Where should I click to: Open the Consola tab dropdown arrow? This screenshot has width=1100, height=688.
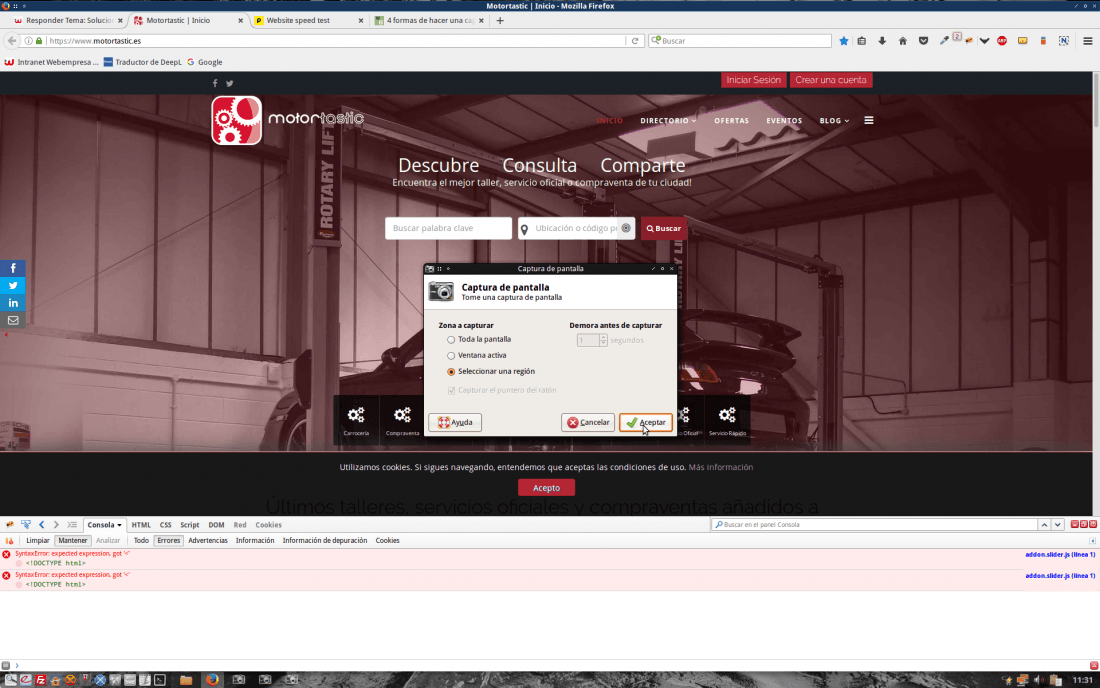[x=119, y=525]
